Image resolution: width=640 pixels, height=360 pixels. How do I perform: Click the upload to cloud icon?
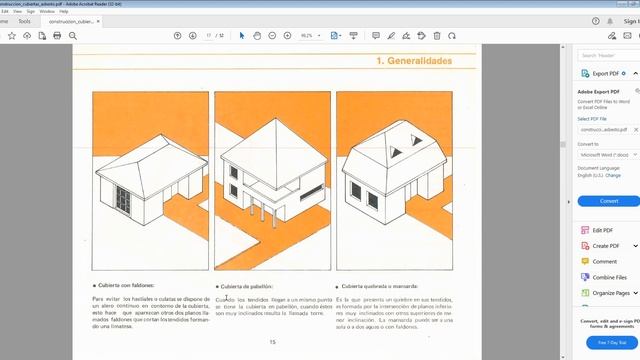pos(27,36)
